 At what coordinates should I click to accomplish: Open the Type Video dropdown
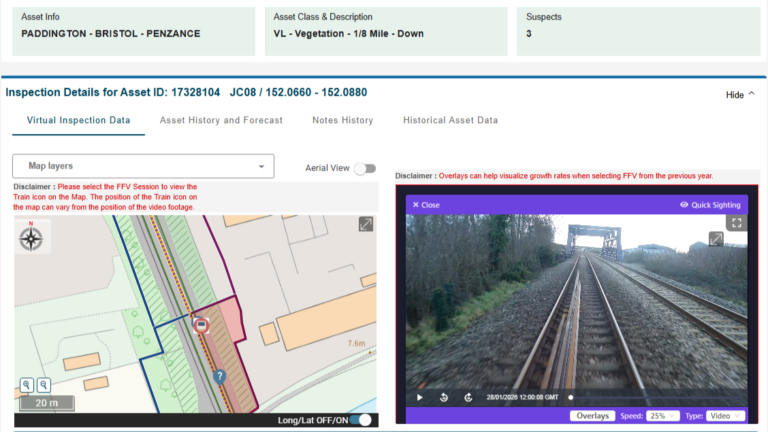click(725, 416)
